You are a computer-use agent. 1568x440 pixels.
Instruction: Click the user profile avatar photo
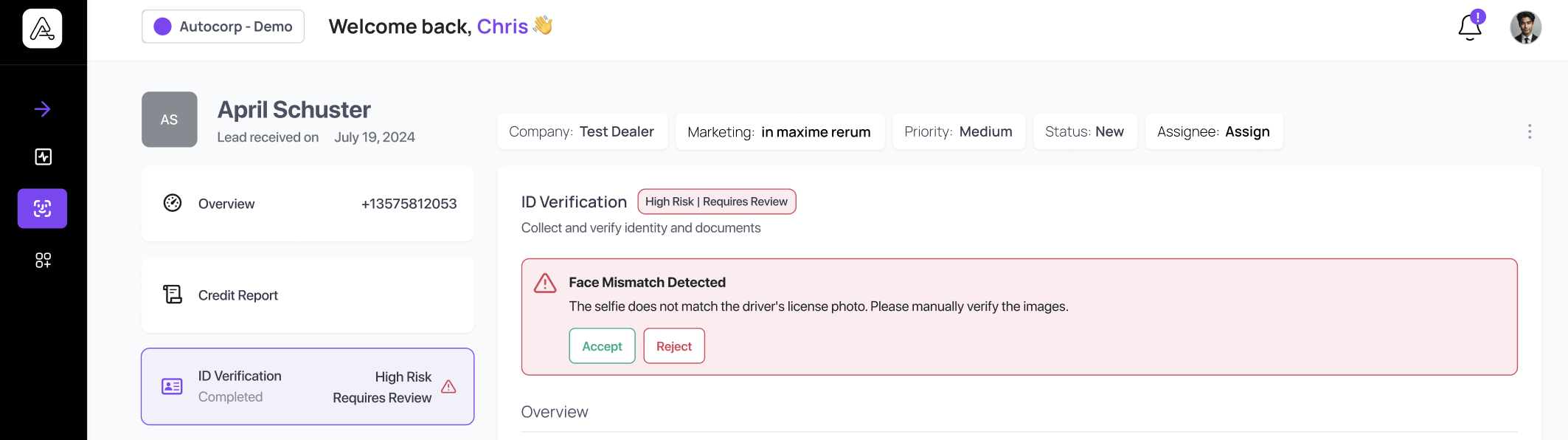pos(1525,28)
